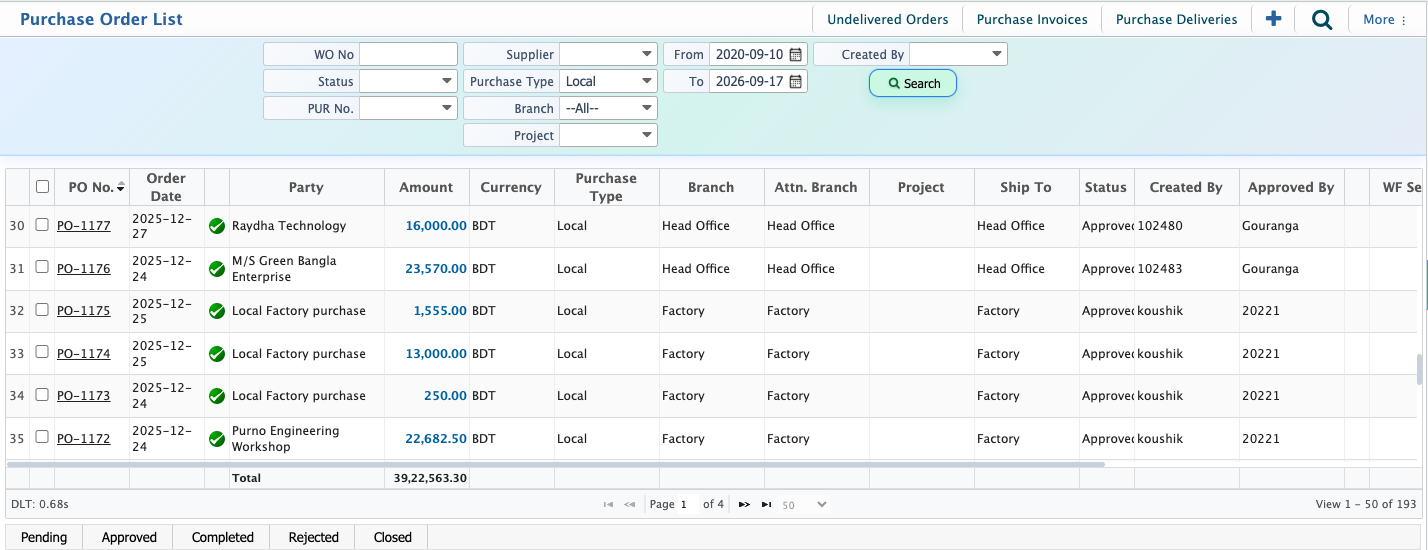Check the box for PO-1176
The image size is (1428, 550).
(42, 267)
